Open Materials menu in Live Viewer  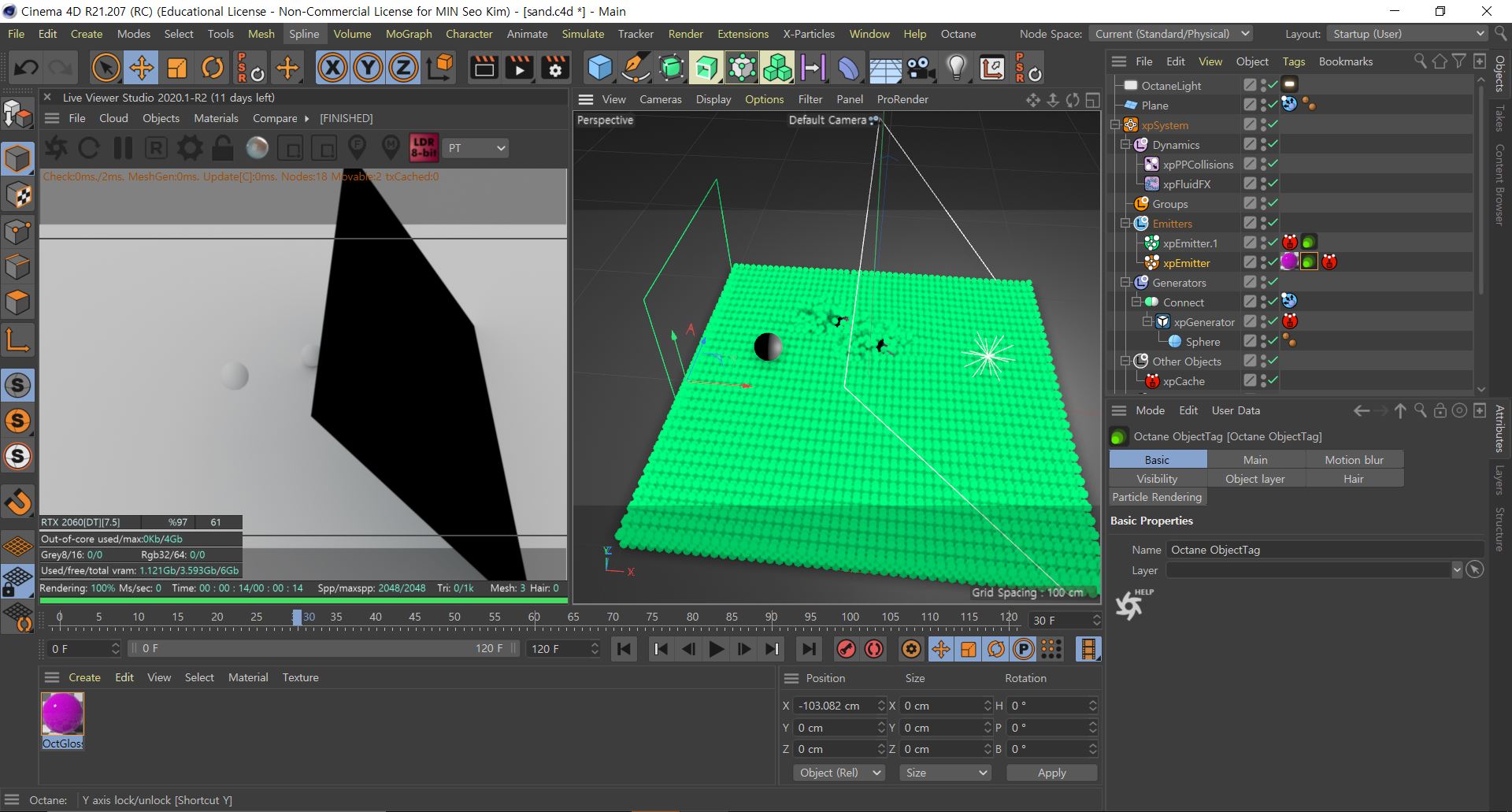coord(216,118)
